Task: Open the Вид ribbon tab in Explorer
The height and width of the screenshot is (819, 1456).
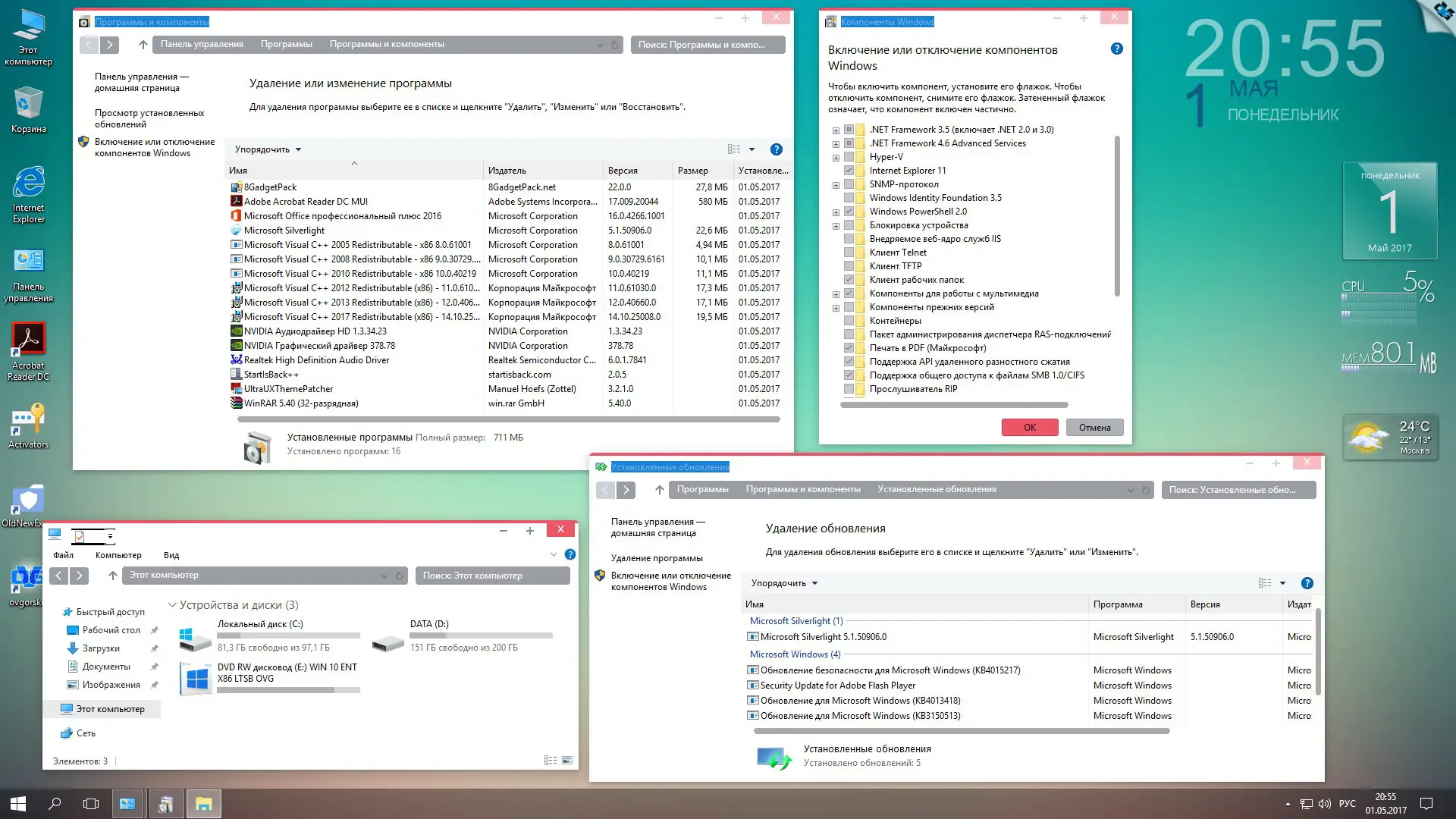Action: coord(171,555)
